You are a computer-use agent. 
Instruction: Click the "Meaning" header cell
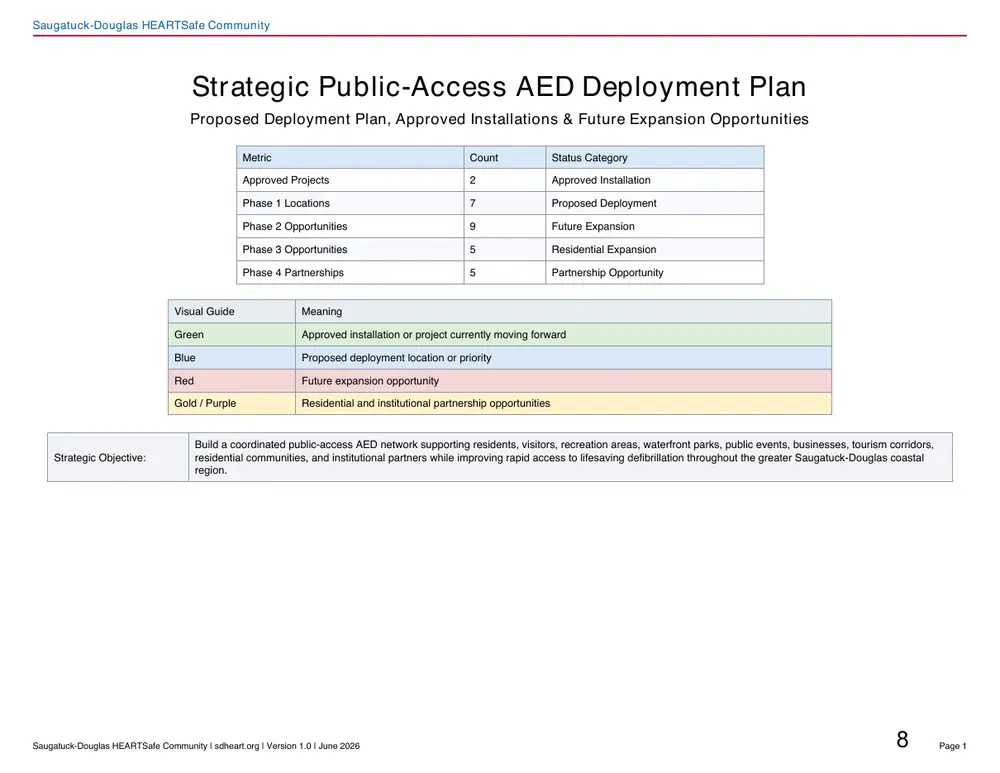(x=563, y=311)
